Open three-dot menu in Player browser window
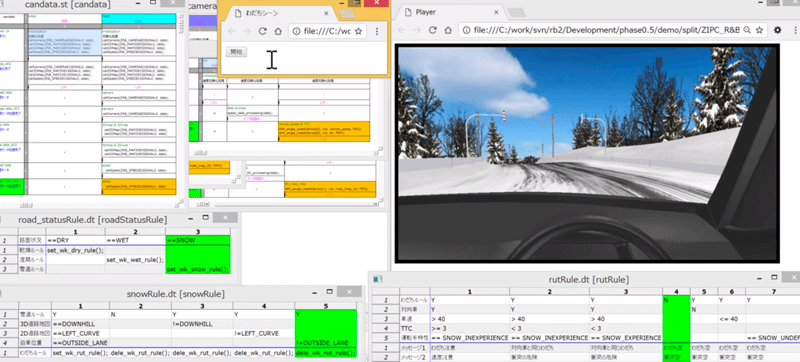The width and height of the screenshot is (800, 362). tap(794, 30)
